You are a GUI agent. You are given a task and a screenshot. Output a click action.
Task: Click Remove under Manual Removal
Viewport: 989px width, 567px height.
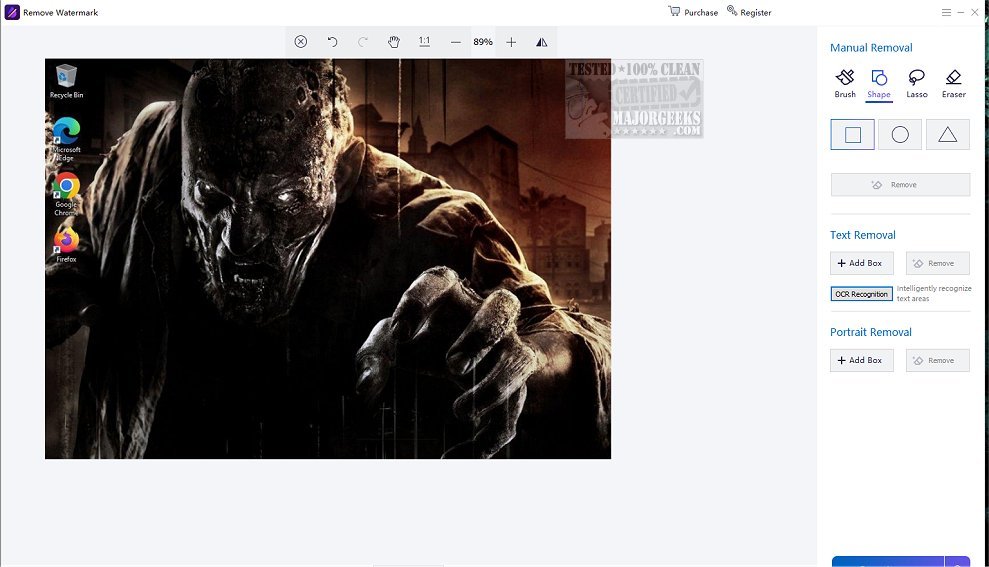(900, 185)
